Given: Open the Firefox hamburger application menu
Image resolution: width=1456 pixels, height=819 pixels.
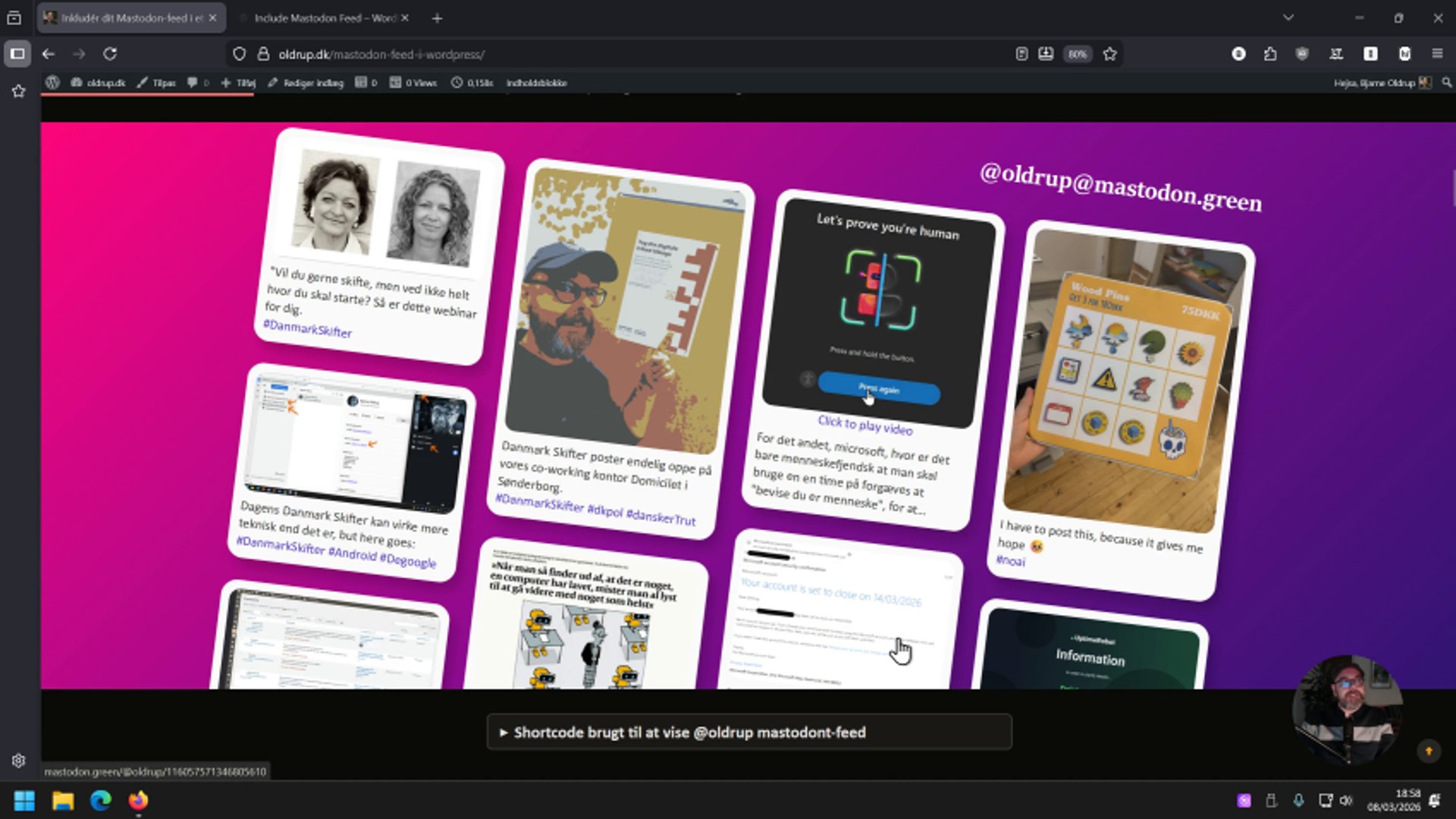Looking at the screenshot, I should click(1437, 54).
